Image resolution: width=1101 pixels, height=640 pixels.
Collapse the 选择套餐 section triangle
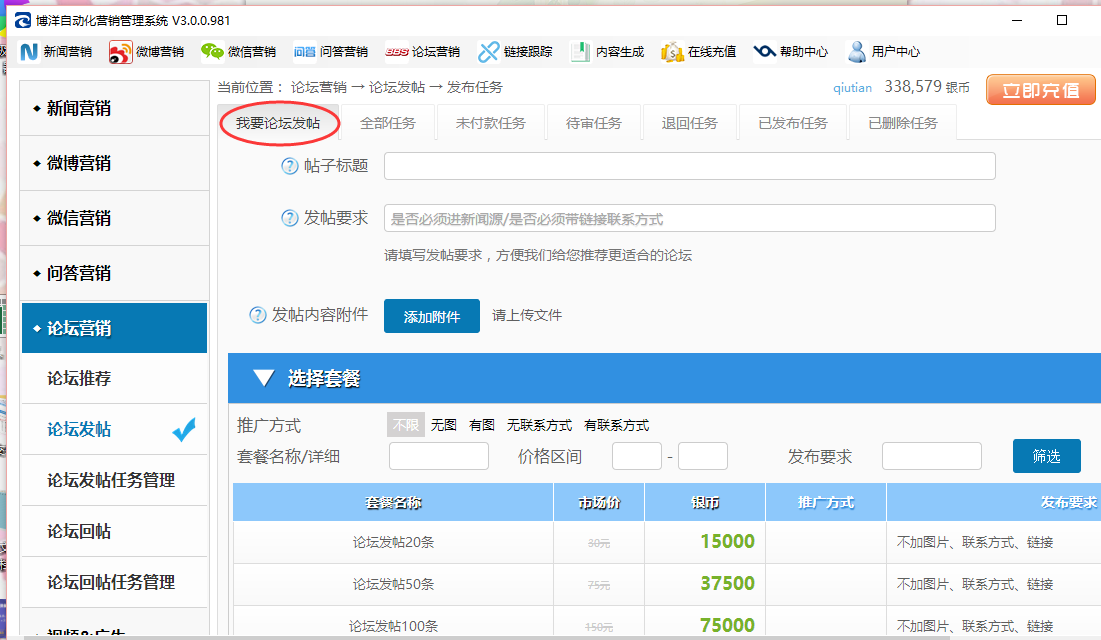tap(264, 378)
